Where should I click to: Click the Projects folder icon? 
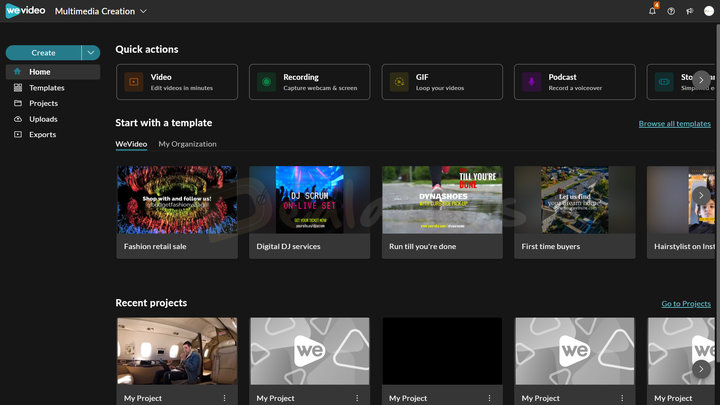pyautogui.click(x=17, y=103)
